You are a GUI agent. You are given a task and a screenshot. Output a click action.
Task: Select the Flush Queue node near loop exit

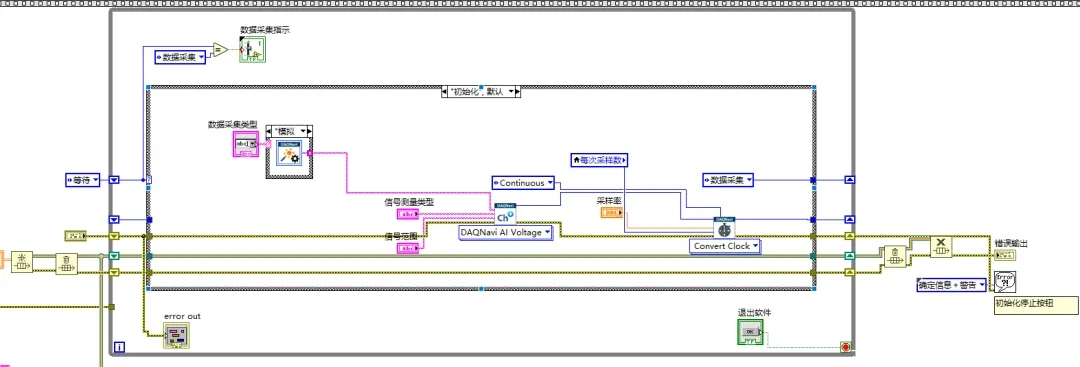[894, 256]
